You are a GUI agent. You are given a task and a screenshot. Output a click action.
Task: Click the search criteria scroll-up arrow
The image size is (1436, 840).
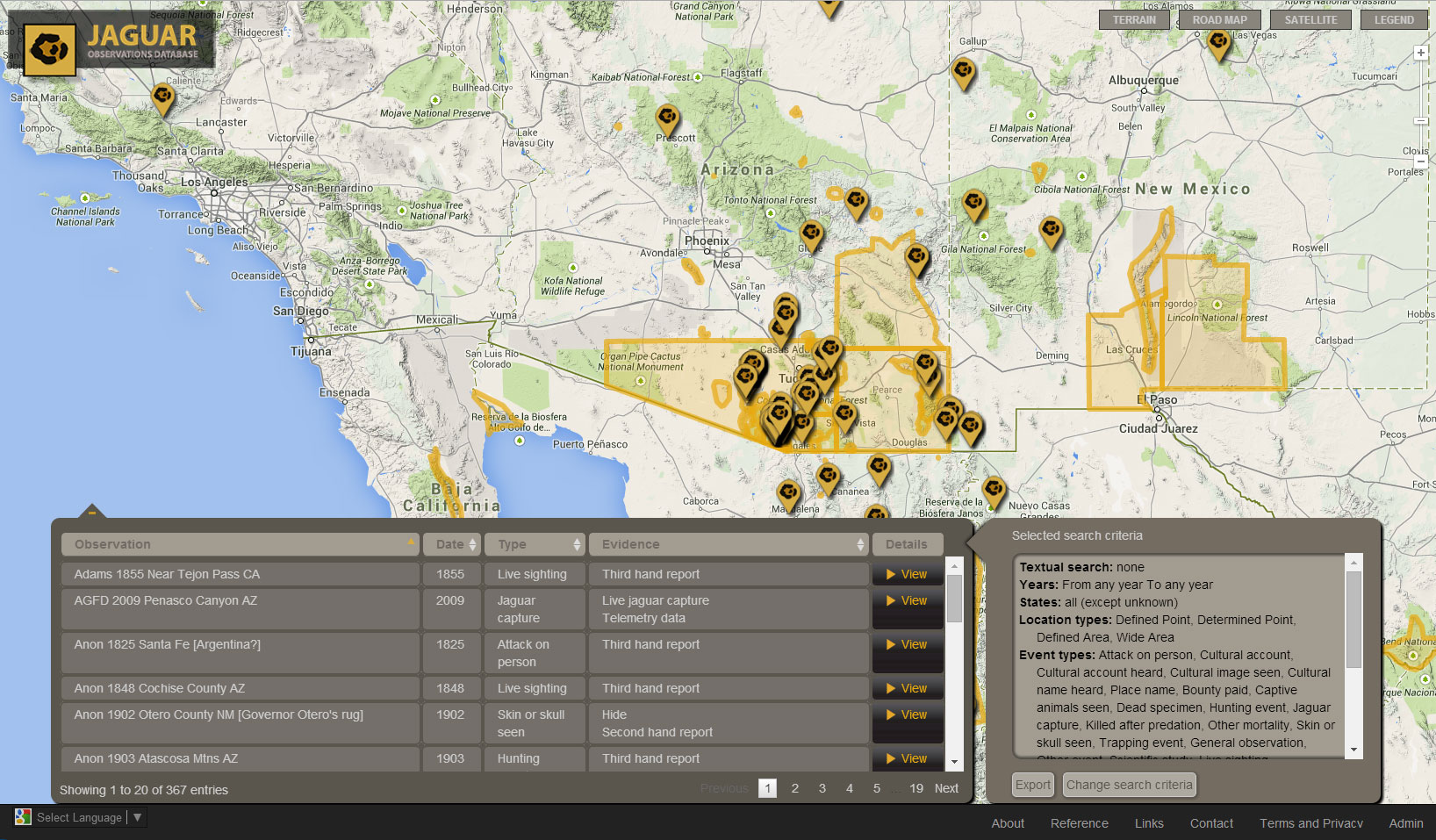(x=1353, y=562)
